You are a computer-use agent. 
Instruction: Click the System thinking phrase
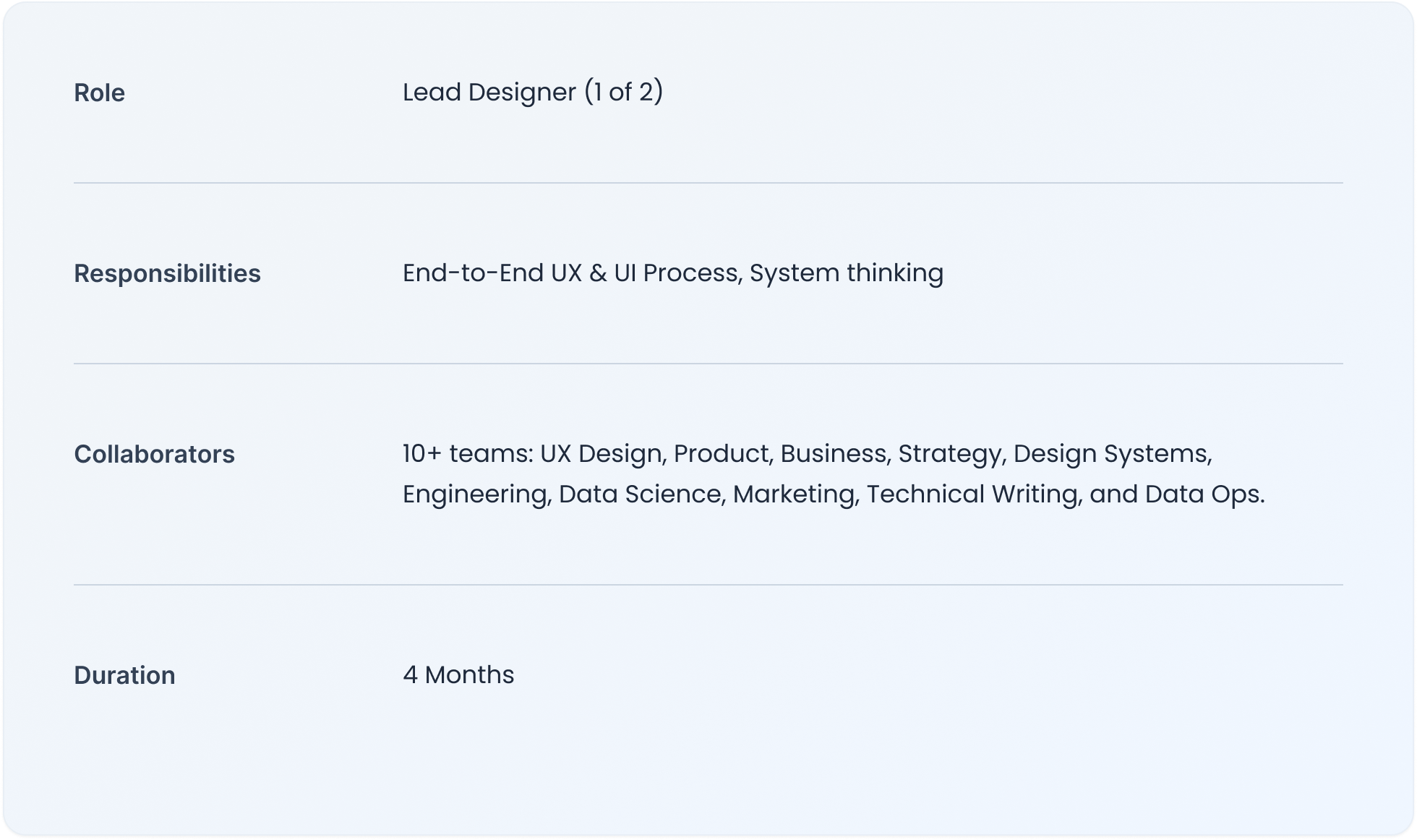pos(847,273)
